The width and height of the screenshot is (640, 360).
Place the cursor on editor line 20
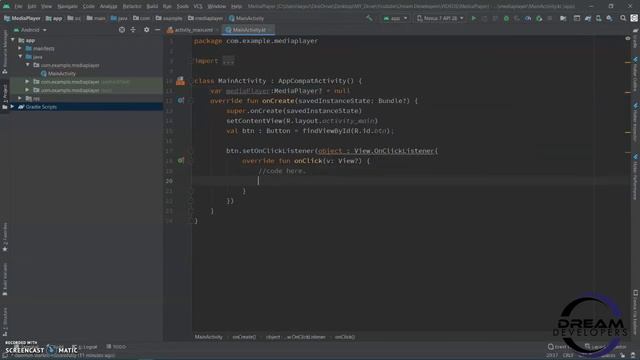(x=408, y=181)
